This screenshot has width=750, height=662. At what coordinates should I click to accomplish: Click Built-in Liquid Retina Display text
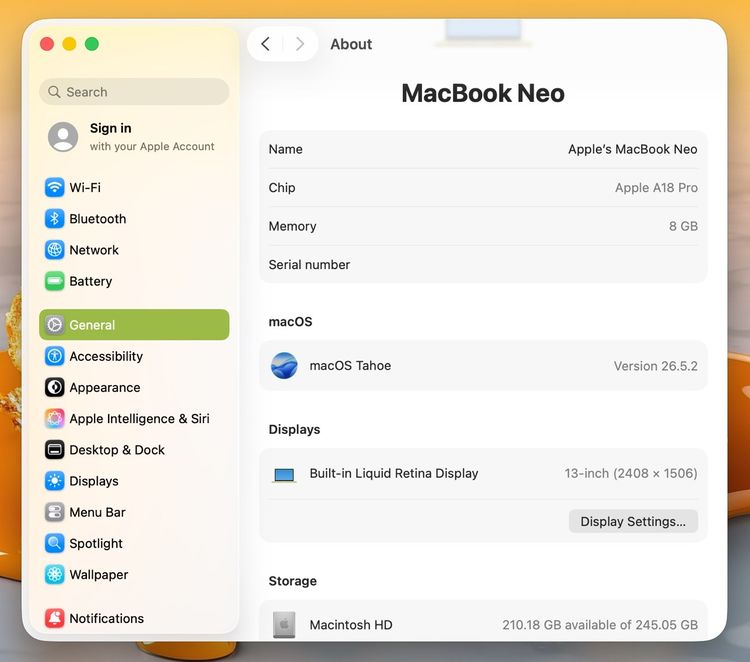[394, 473]
